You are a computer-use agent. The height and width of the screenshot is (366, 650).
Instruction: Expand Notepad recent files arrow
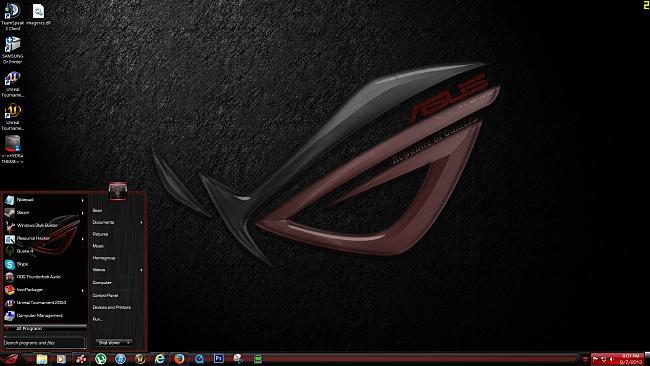pyautogui.click(x=82, y=201)
